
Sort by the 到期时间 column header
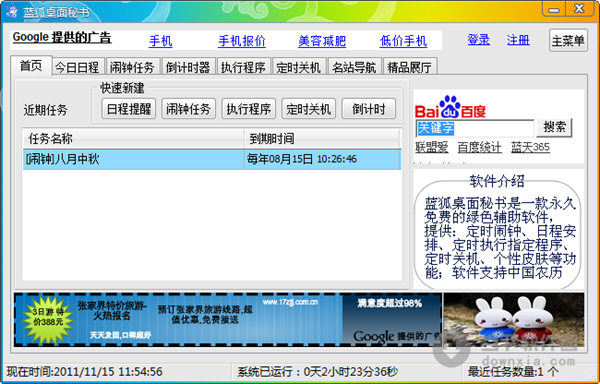tap(322, 138)
